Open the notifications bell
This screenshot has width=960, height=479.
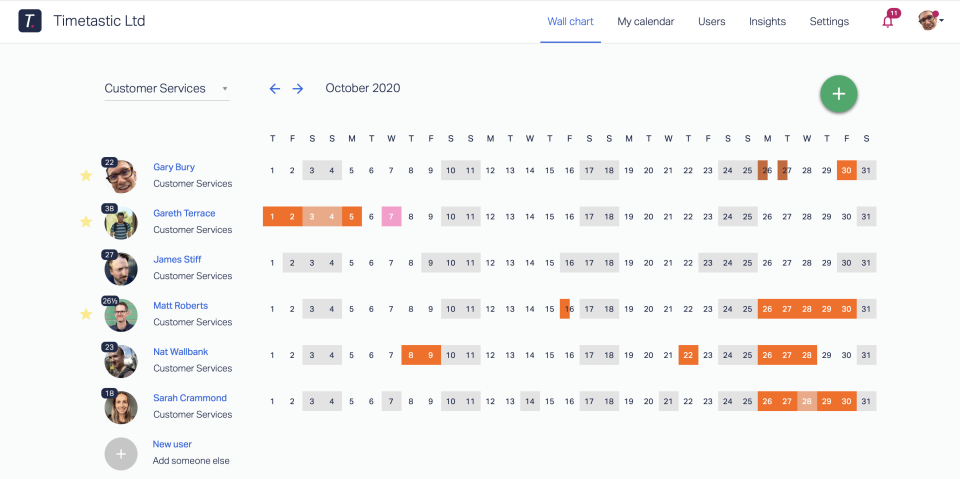point(887,21)
